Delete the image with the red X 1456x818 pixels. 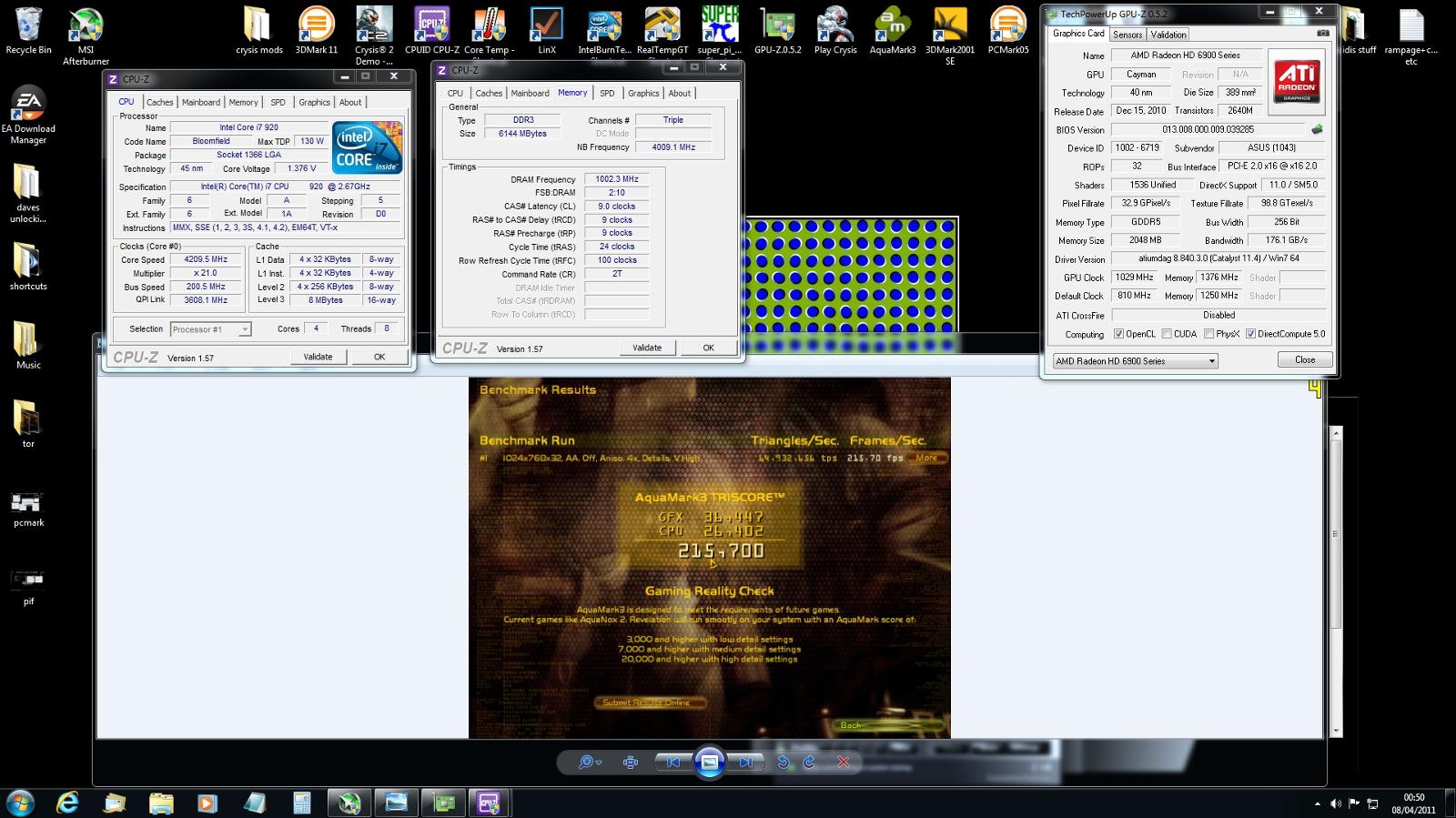844,762
